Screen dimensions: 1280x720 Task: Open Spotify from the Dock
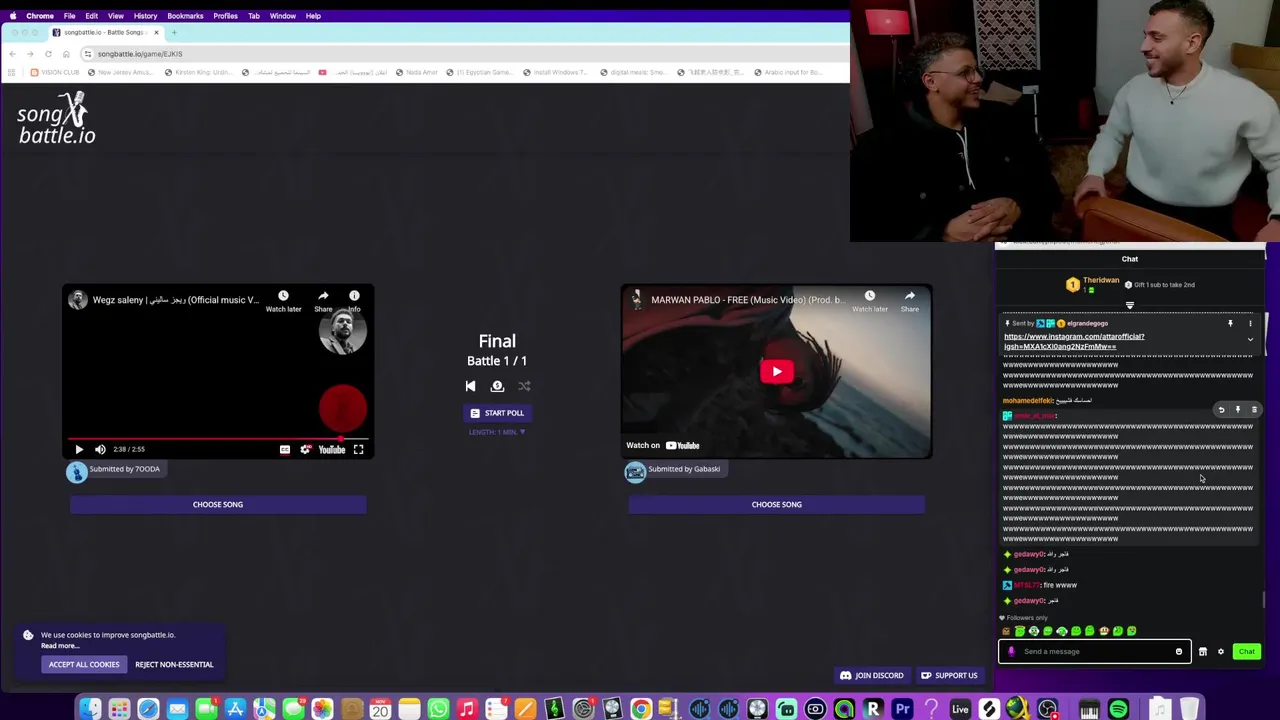(x=1118, y=709)
